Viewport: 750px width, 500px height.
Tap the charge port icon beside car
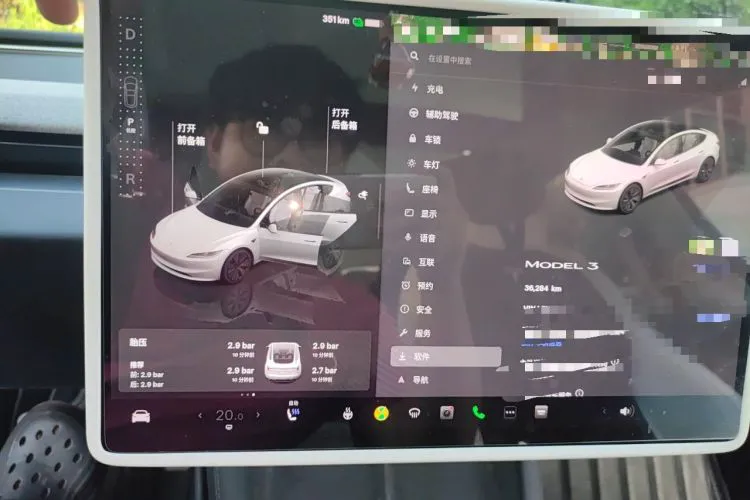pos(364,195)
